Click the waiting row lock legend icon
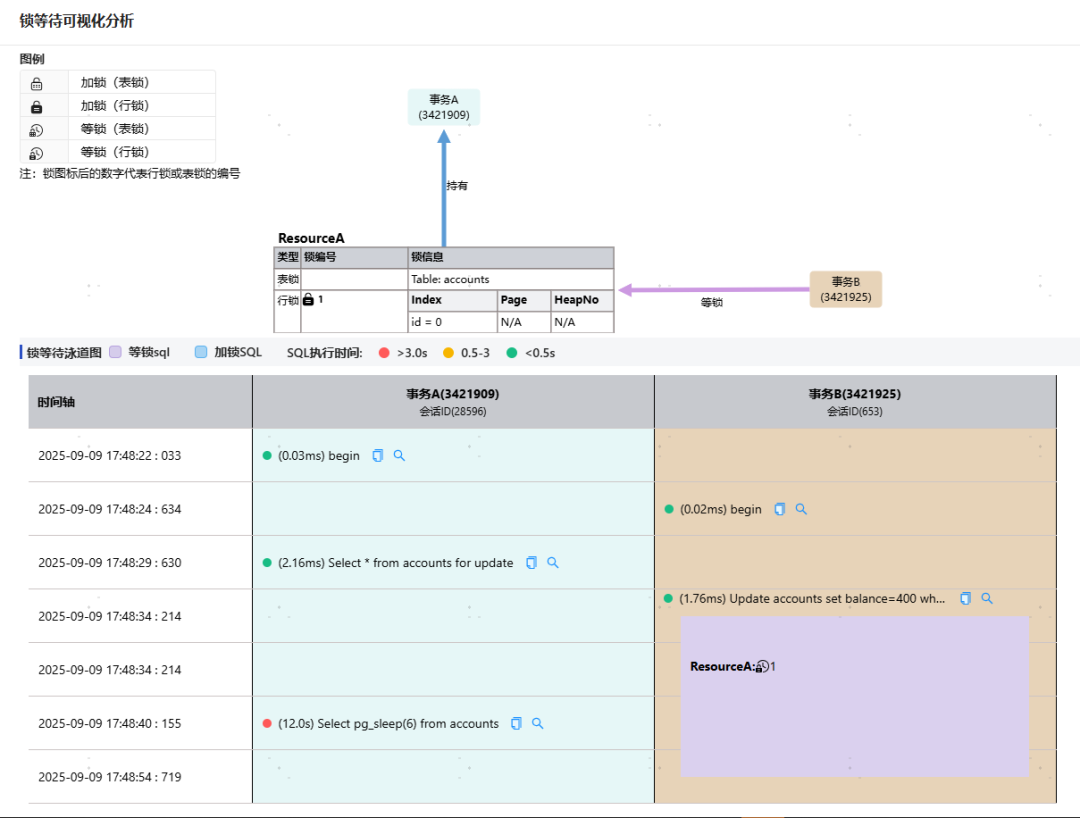The height and width of the screenshot is (818, 1080). click(x=37, y=154)
